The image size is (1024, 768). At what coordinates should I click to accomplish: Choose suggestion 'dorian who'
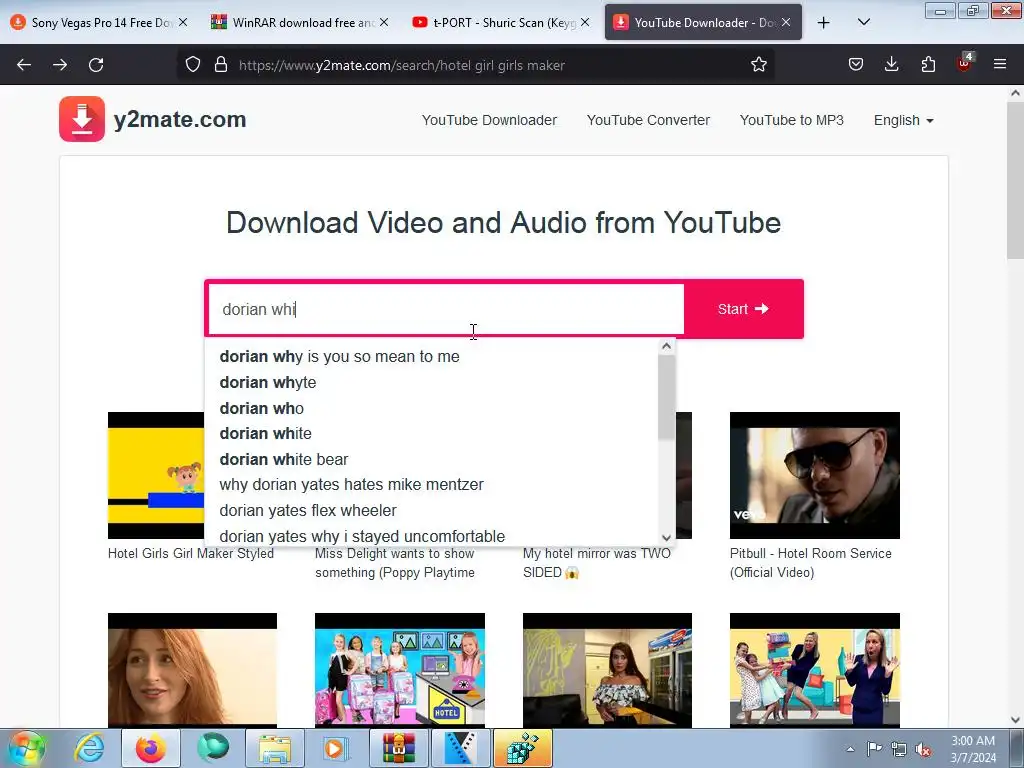point(432,408)
